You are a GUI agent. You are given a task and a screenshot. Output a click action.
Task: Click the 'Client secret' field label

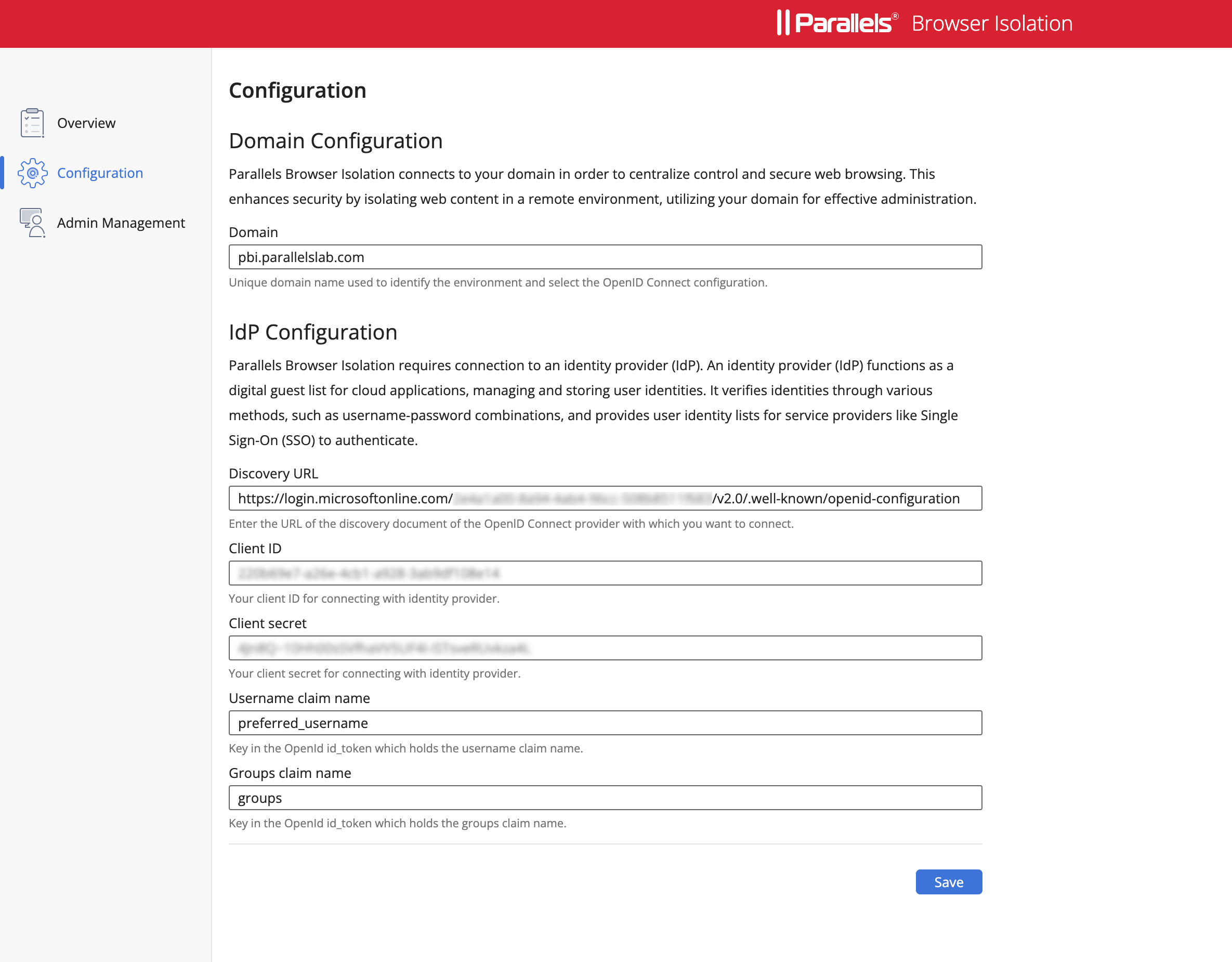click(x=267, y=623)
